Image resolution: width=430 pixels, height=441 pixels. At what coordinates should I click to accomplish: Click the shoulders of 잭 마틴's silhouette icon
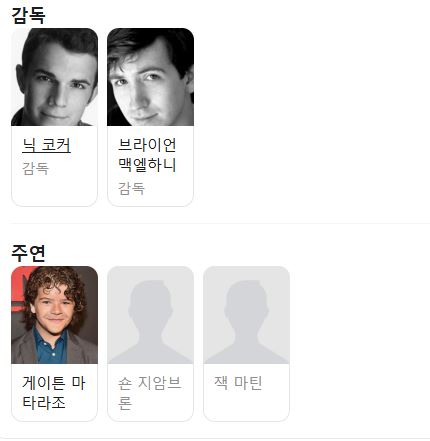click(246, 353)
